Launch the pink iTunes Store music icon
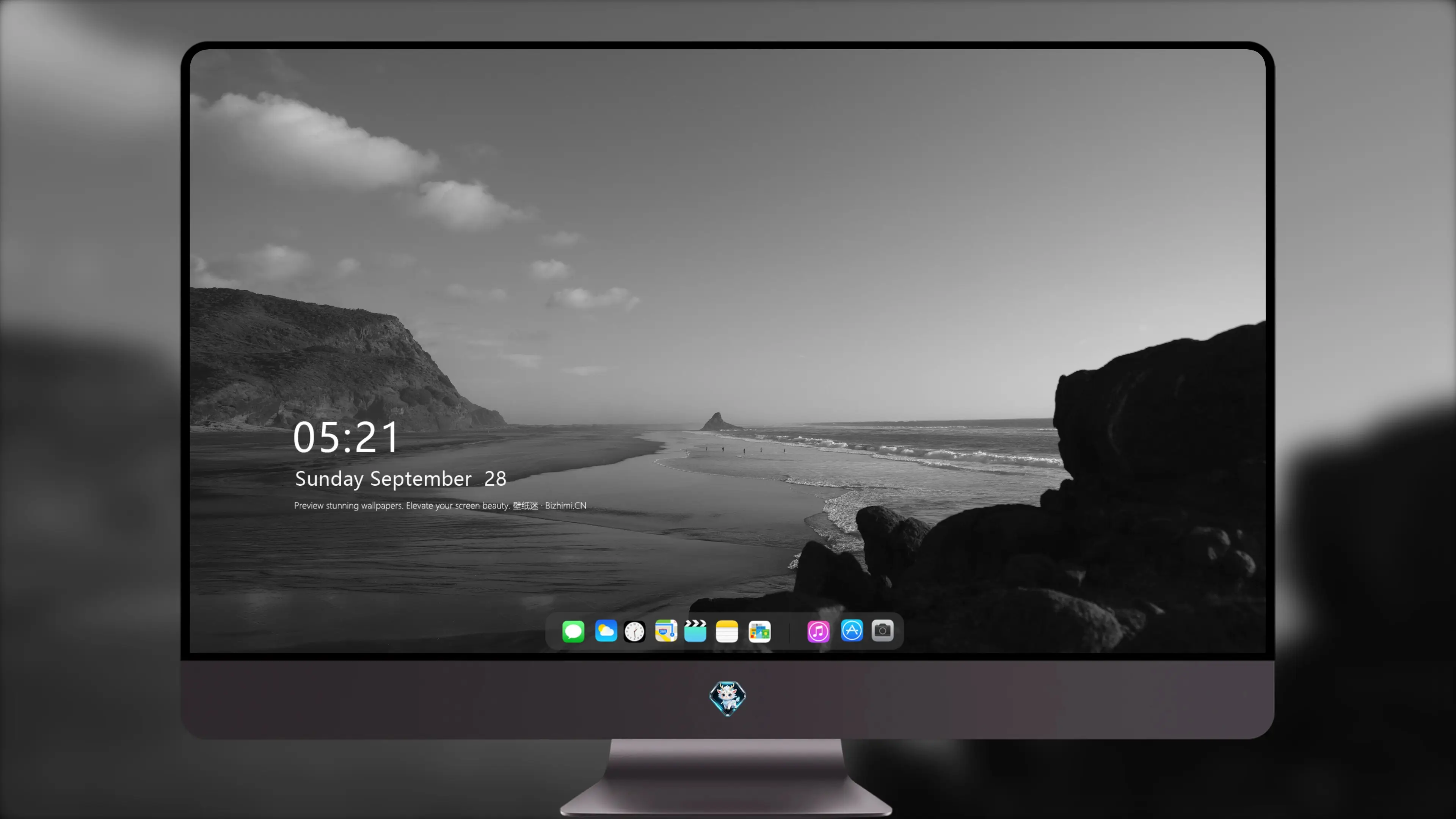The width and height of the screenshot is (1456, 819). pyautogui.click(x=819, y=631)
